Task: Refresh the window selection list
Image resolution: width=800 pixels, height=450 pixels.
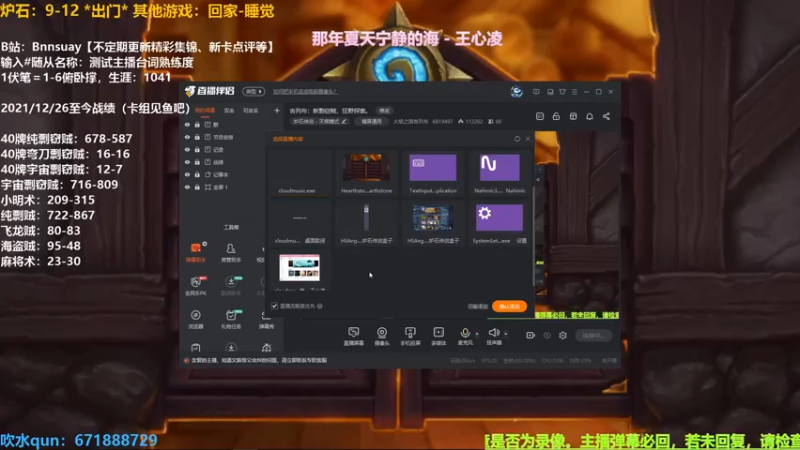Action: click(517, 139)
